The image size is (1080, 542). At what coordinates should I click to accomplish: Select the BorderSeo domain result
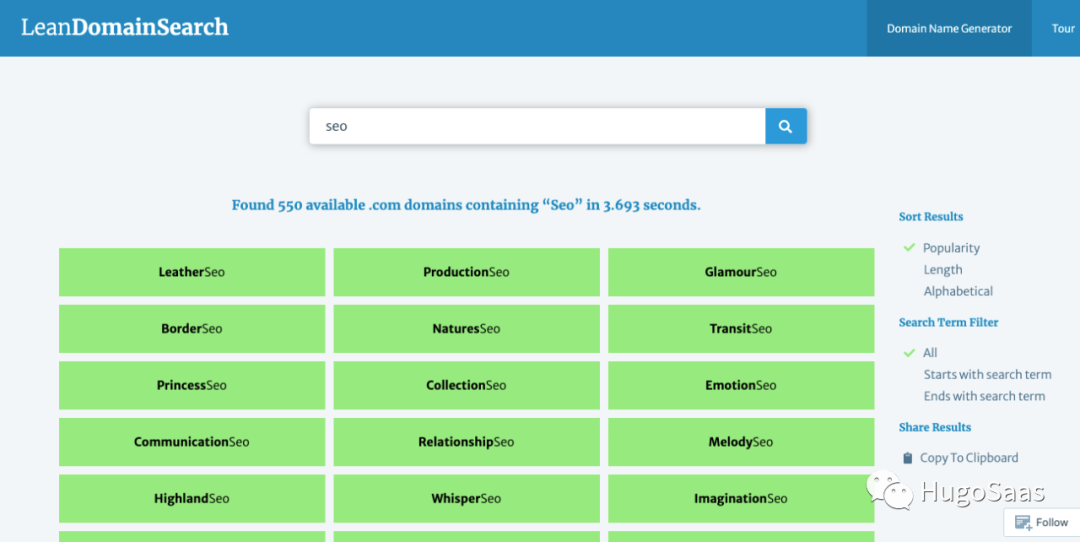pos(192,329)
